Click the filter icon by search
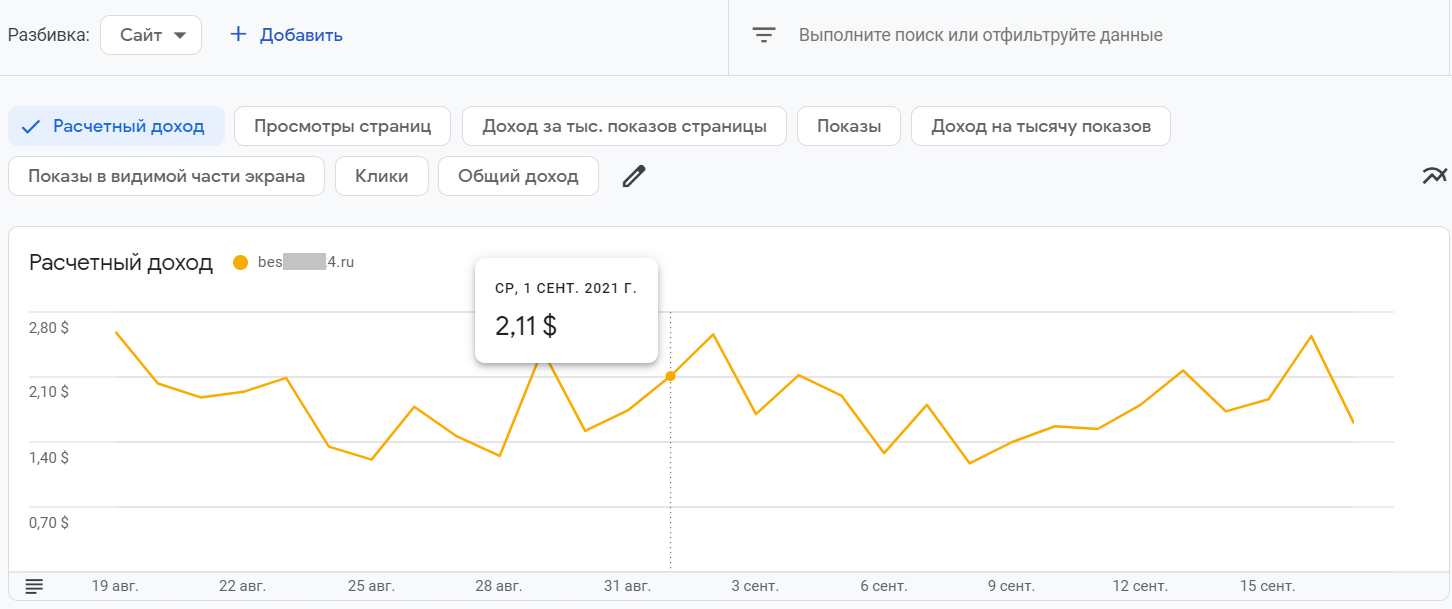The width and height of the screenshot is (1452, 609). coord(764,35)
